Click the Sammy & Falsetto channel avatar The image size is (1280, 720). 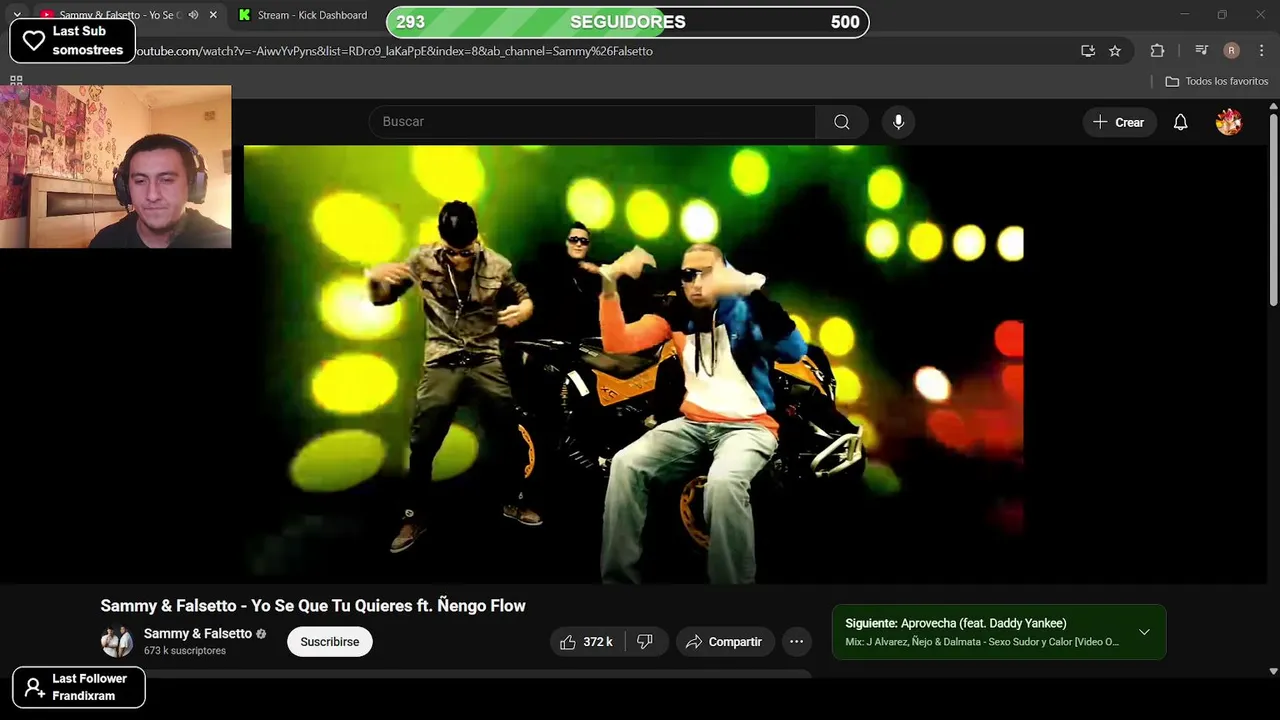point(117,642)
